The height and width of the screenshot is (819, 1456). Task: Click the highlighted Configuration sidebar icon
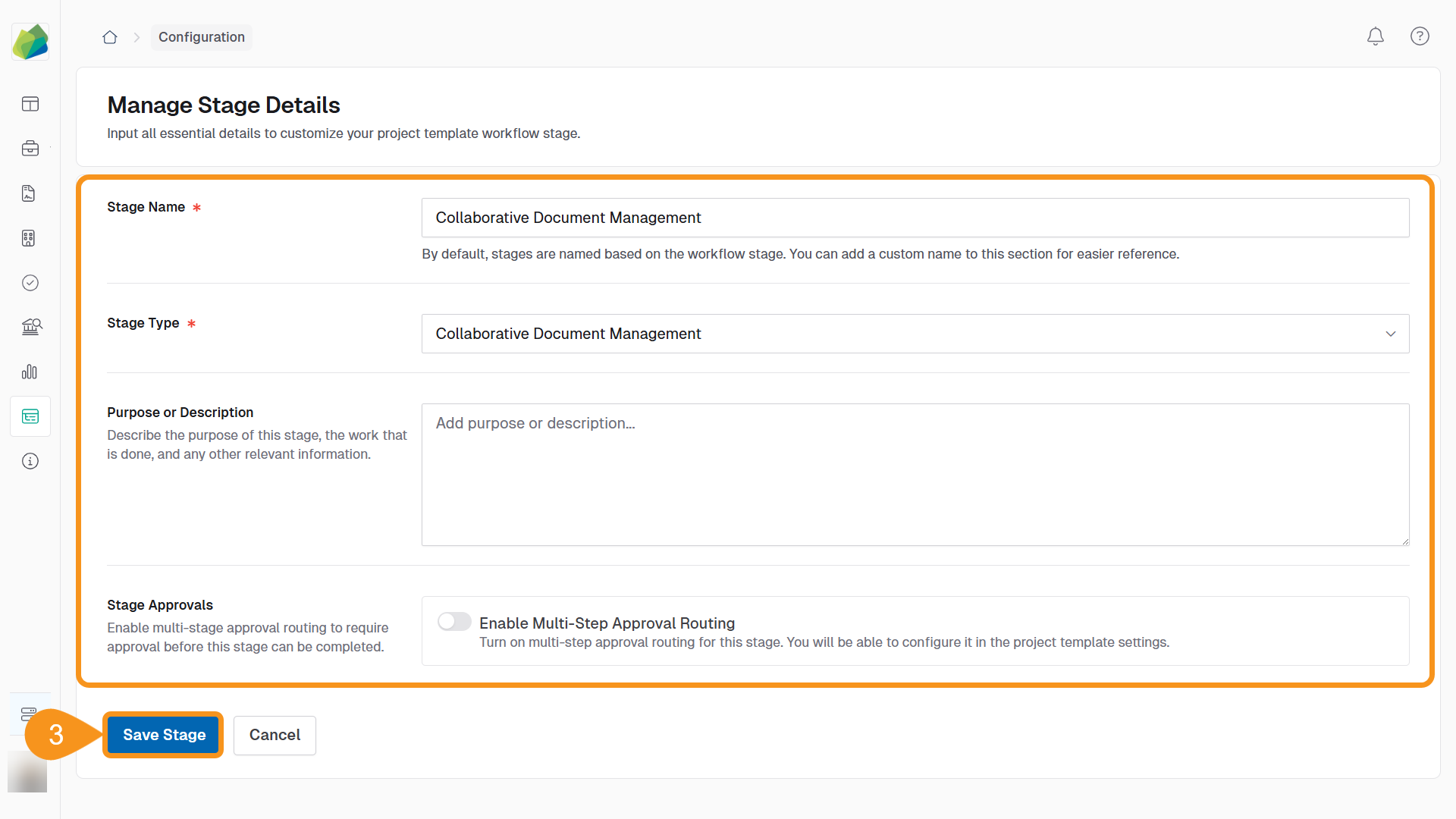pyautogui.click(x=30, y=416)
